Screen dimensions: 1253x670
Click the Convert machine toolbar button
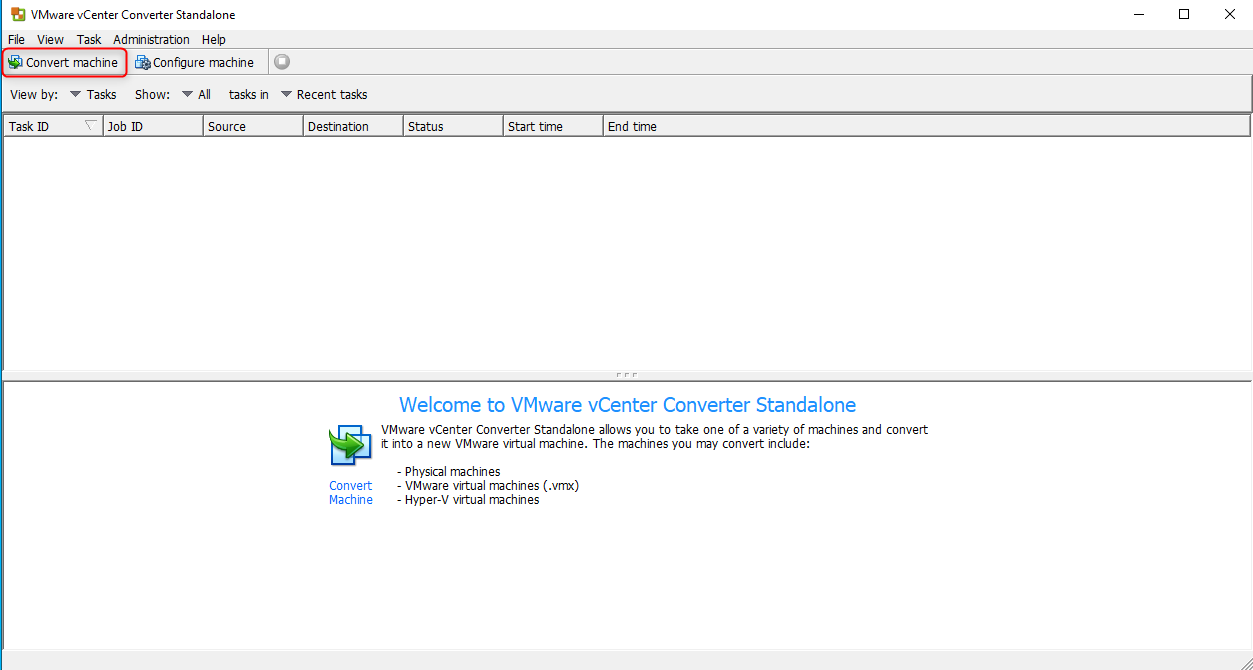[x=64, y=62]
